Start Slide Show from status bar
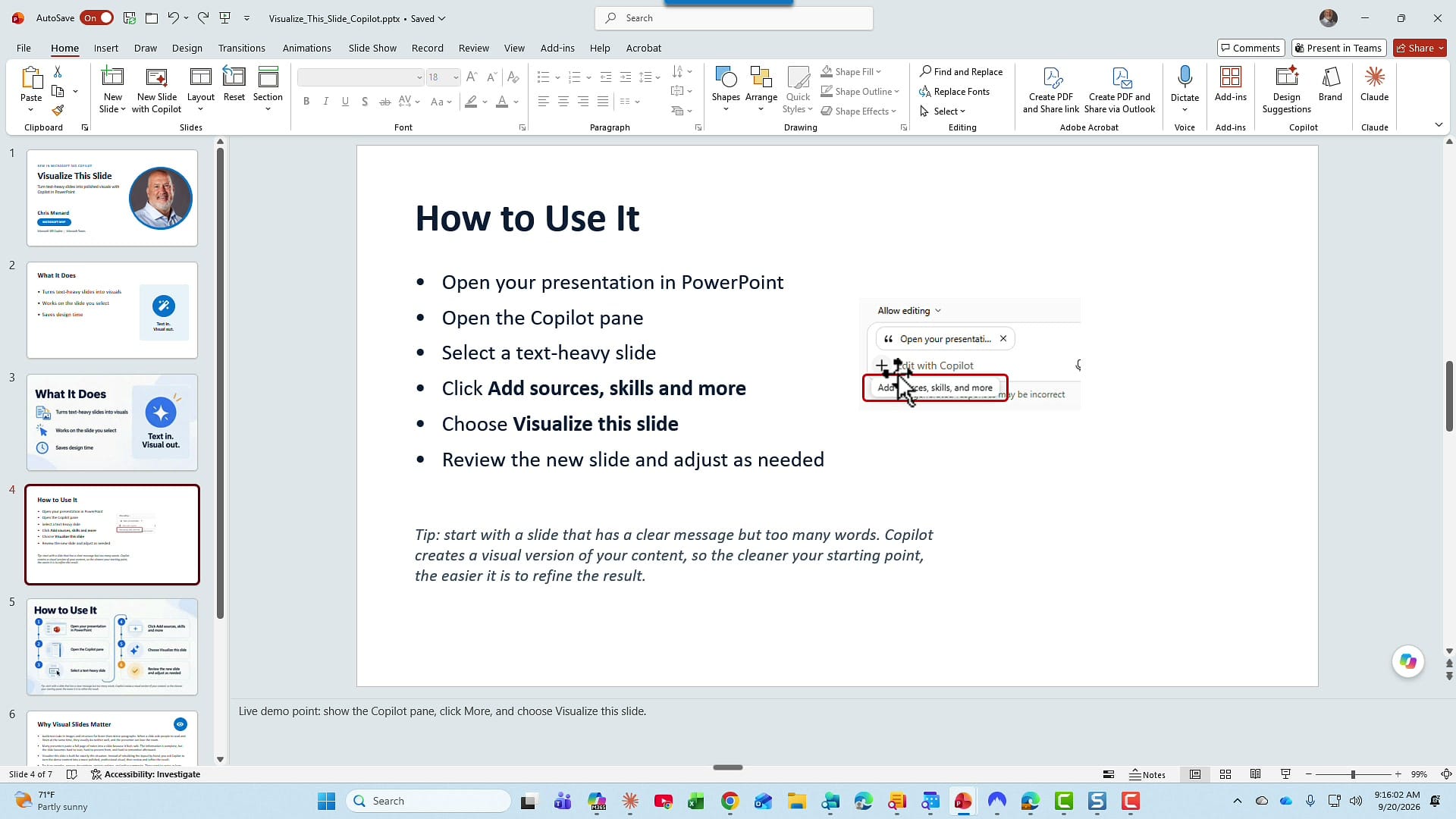This screenshot has height=819, width=1456. (x=1285, y=774)
